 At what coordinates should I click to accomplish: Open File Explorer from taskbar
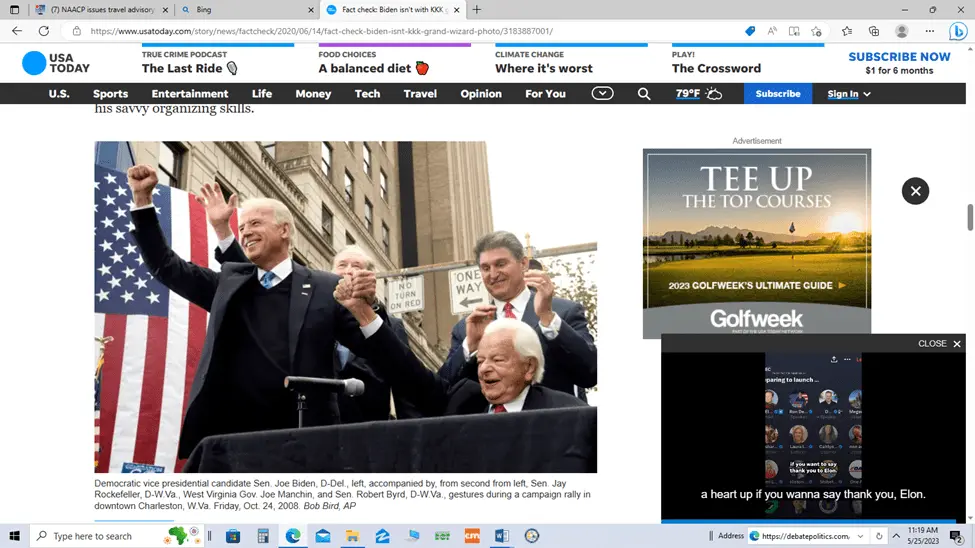353,536
